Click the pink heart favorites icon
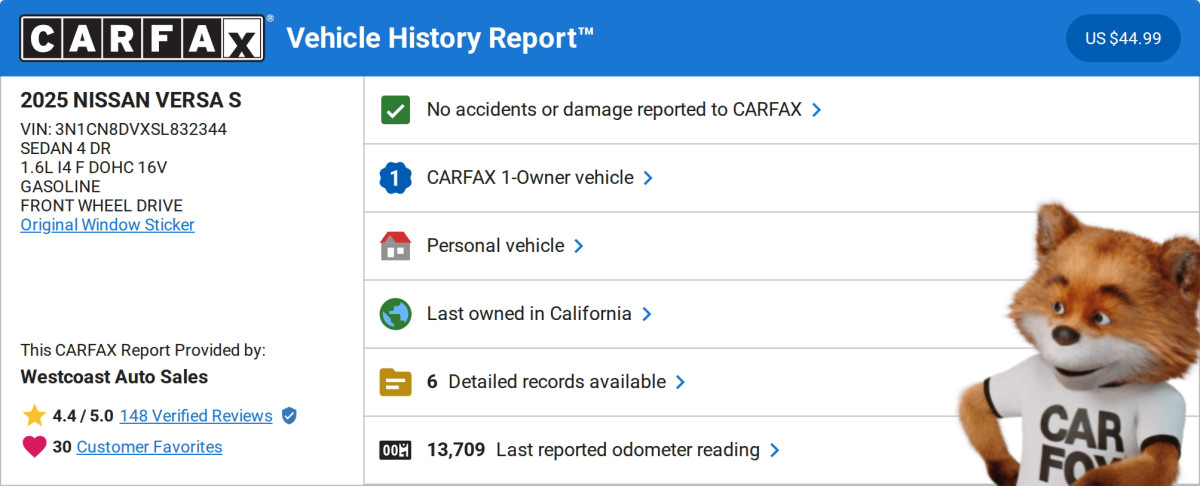Image resolution: width=1200 pixels, height=486 pixels. pos(34,447)
